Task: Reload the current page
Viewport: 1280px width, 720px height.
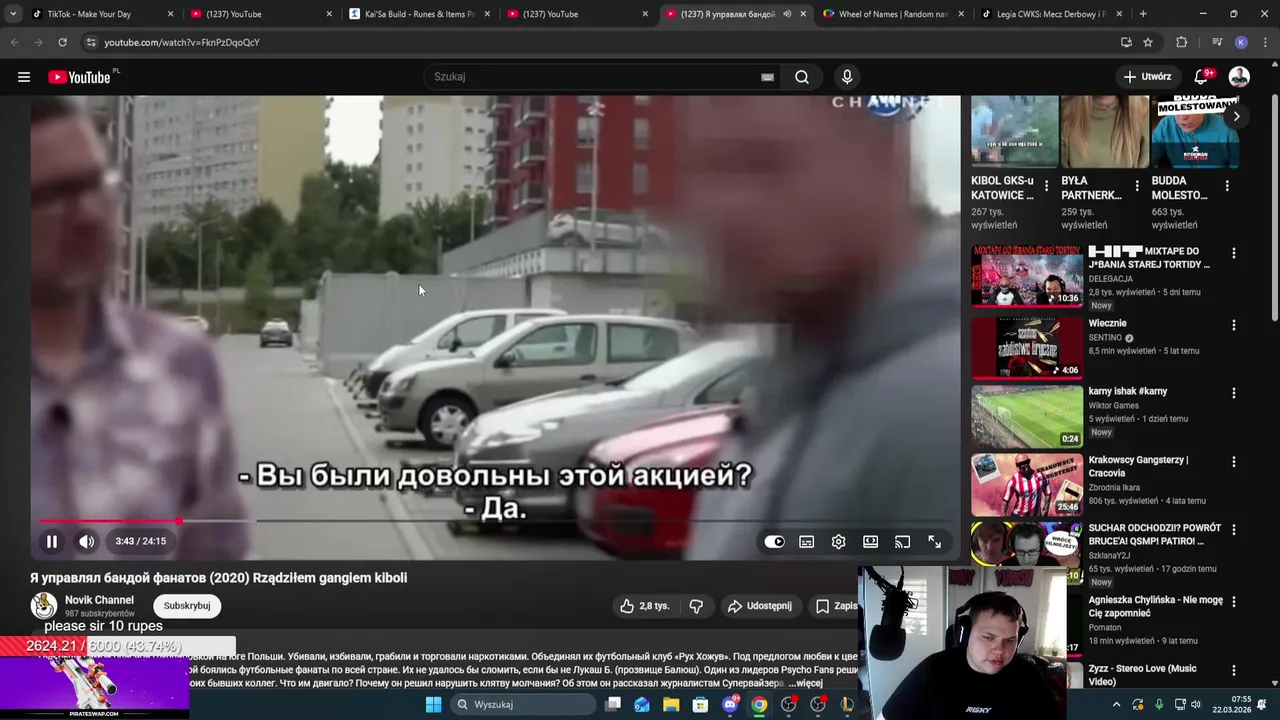Action: pyautogui.click(x=62, y=42)
